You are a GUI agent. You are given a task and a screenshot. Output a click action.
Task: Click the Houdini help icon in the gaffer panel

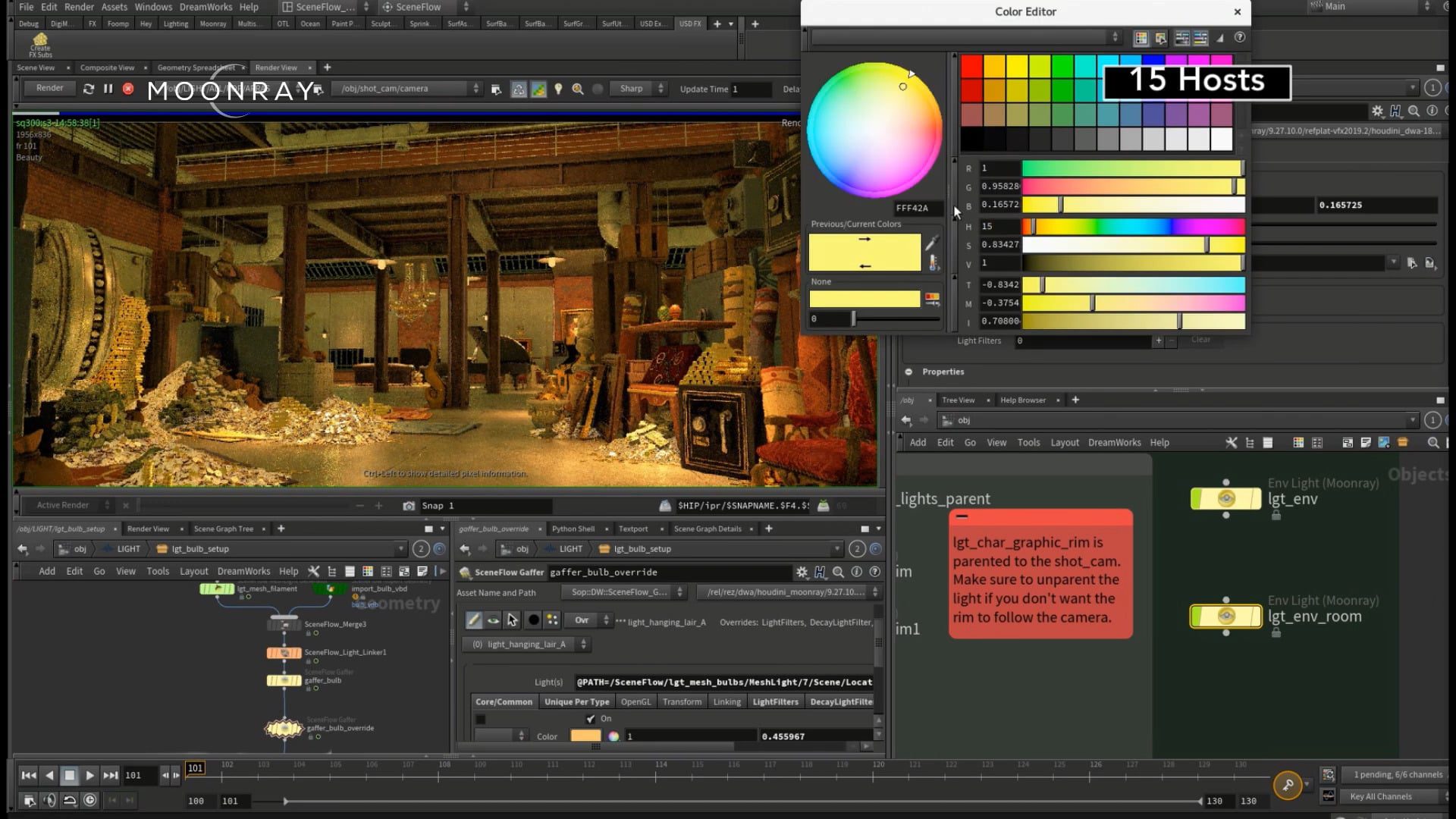point(821,572)
